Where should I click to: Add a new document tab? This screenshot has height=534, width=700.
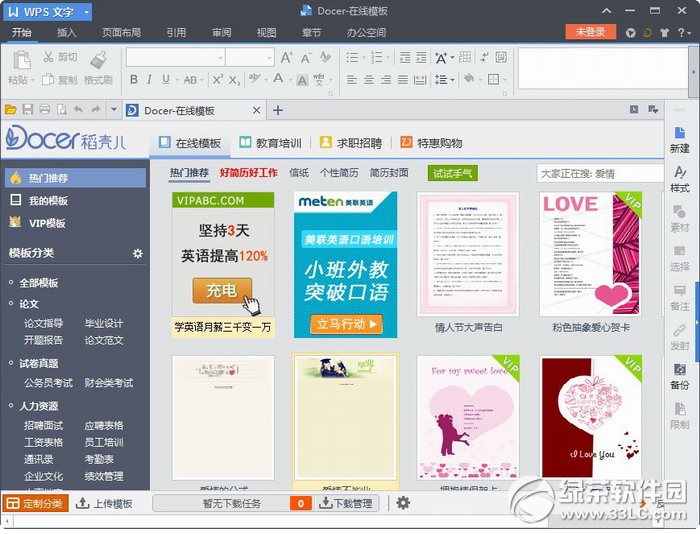coord(278,110)
